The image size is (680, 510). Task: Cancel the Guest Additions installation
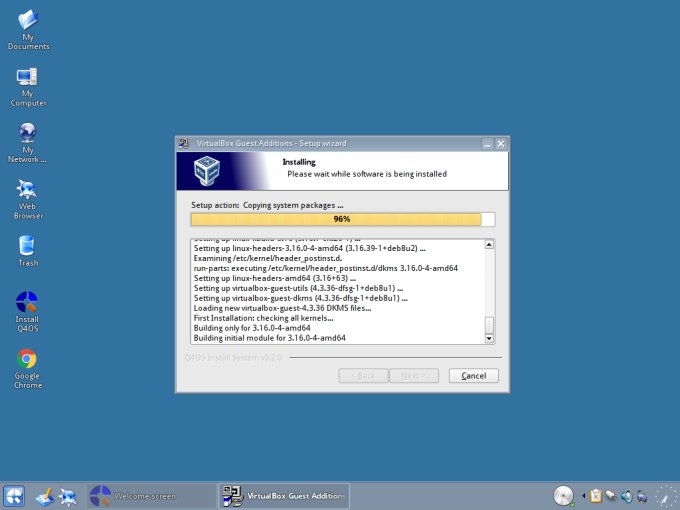pyautogui.click(x=474, y=376)
